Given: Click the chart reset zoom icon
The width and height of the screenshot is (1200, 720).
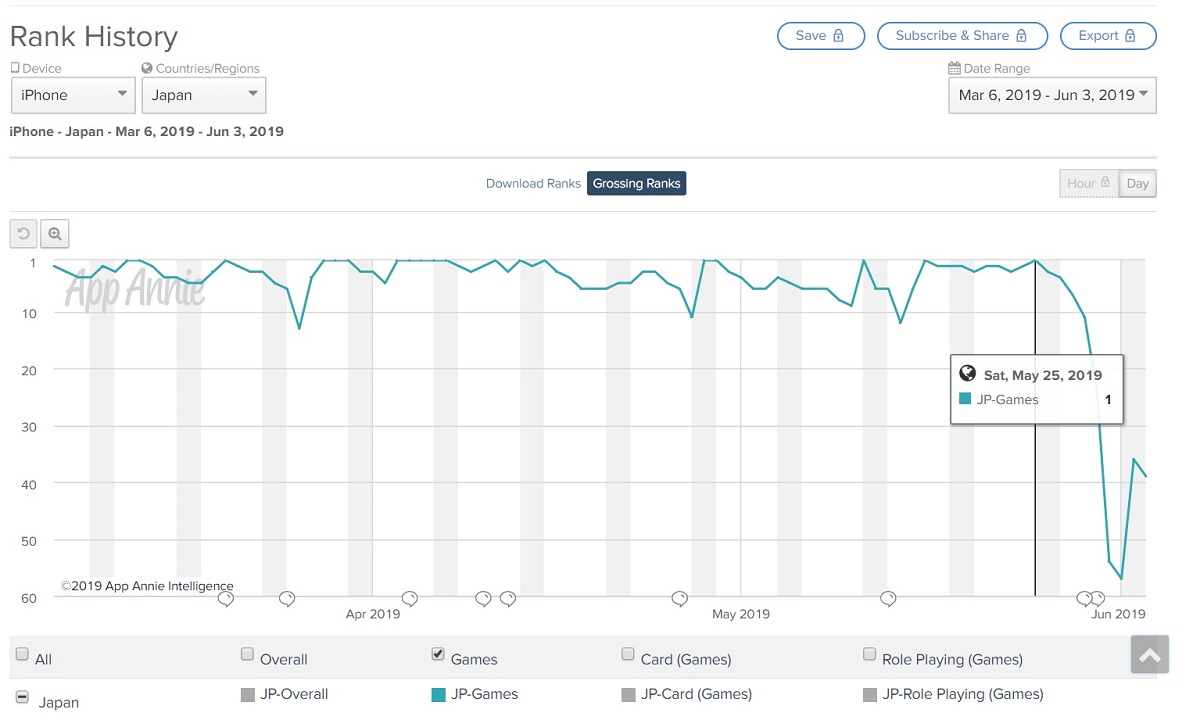Looking at the screenshot, I should 24,233.
